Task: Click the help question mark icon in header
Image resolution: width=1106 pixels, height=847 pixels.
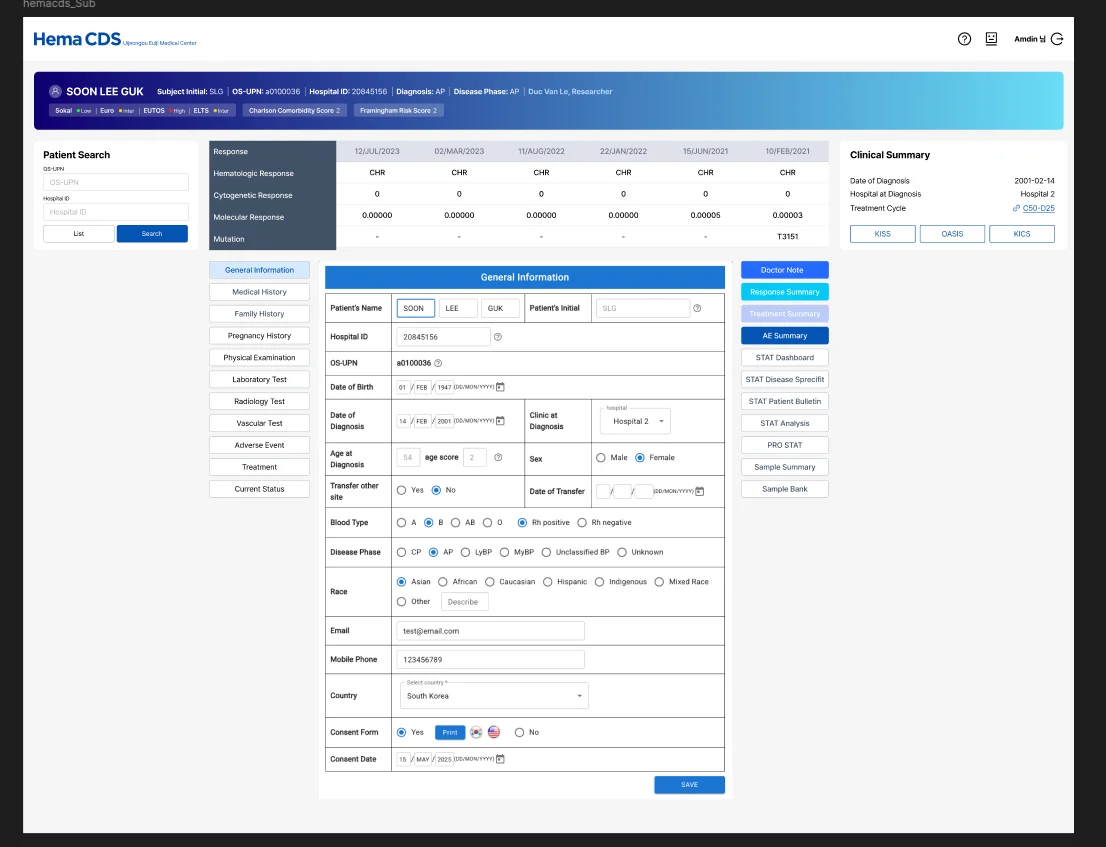Action: click(964, 39)
